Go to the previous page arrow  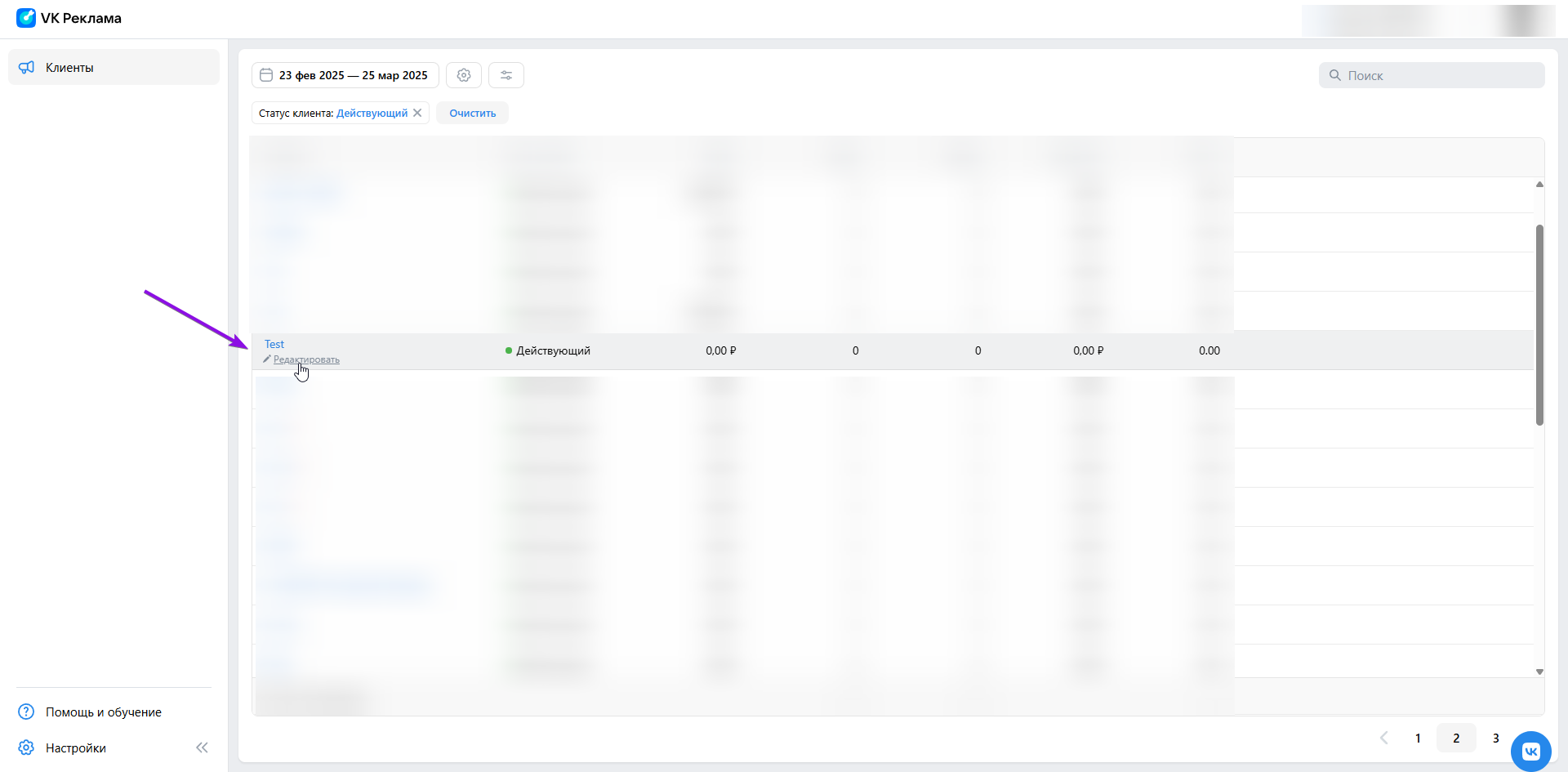point(1383,738)
